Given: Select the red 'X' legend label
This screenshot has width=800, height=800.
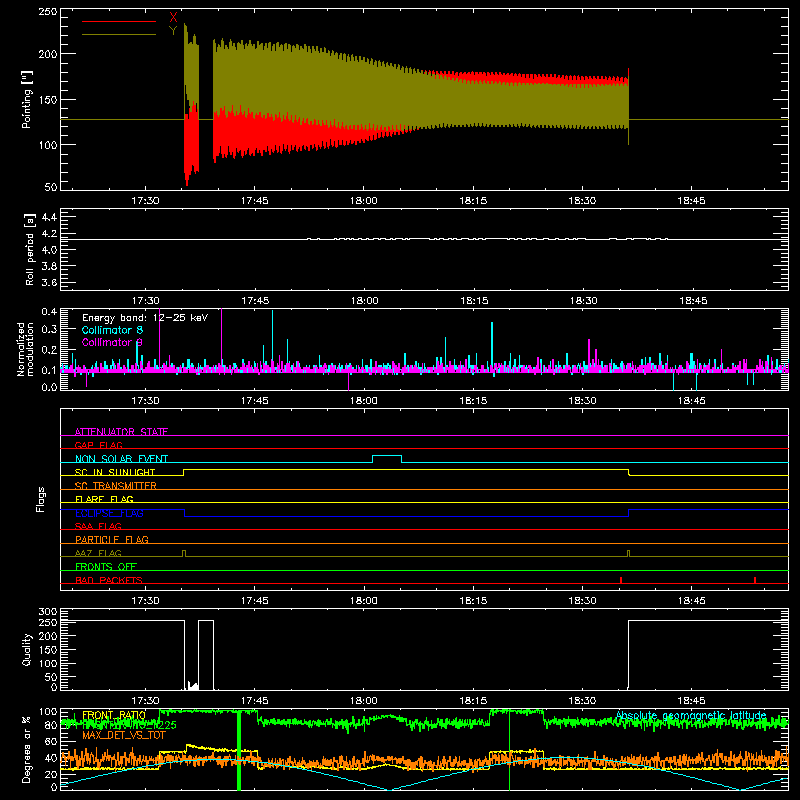Looking at the screenshot, I should tap(173, 18).
